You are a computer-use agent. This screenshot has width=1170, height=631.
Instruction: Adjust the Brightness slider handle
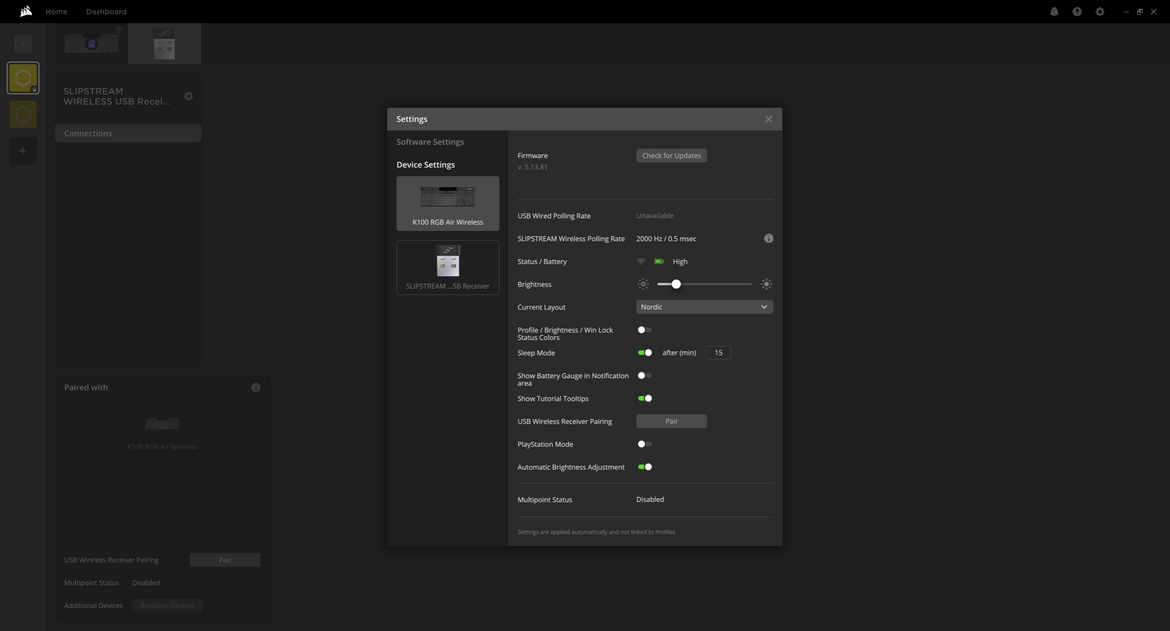click(x=676, y=284)
